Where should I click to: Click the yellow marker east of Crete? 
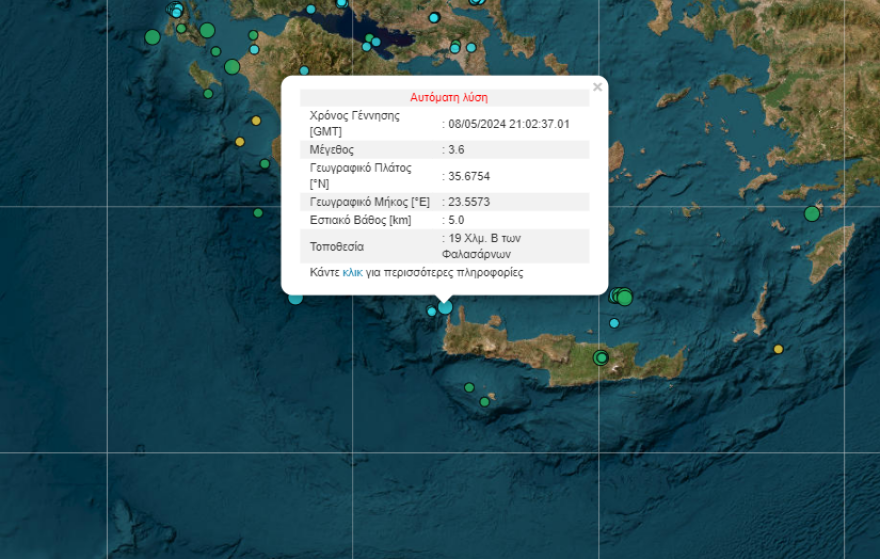(778, 349)
